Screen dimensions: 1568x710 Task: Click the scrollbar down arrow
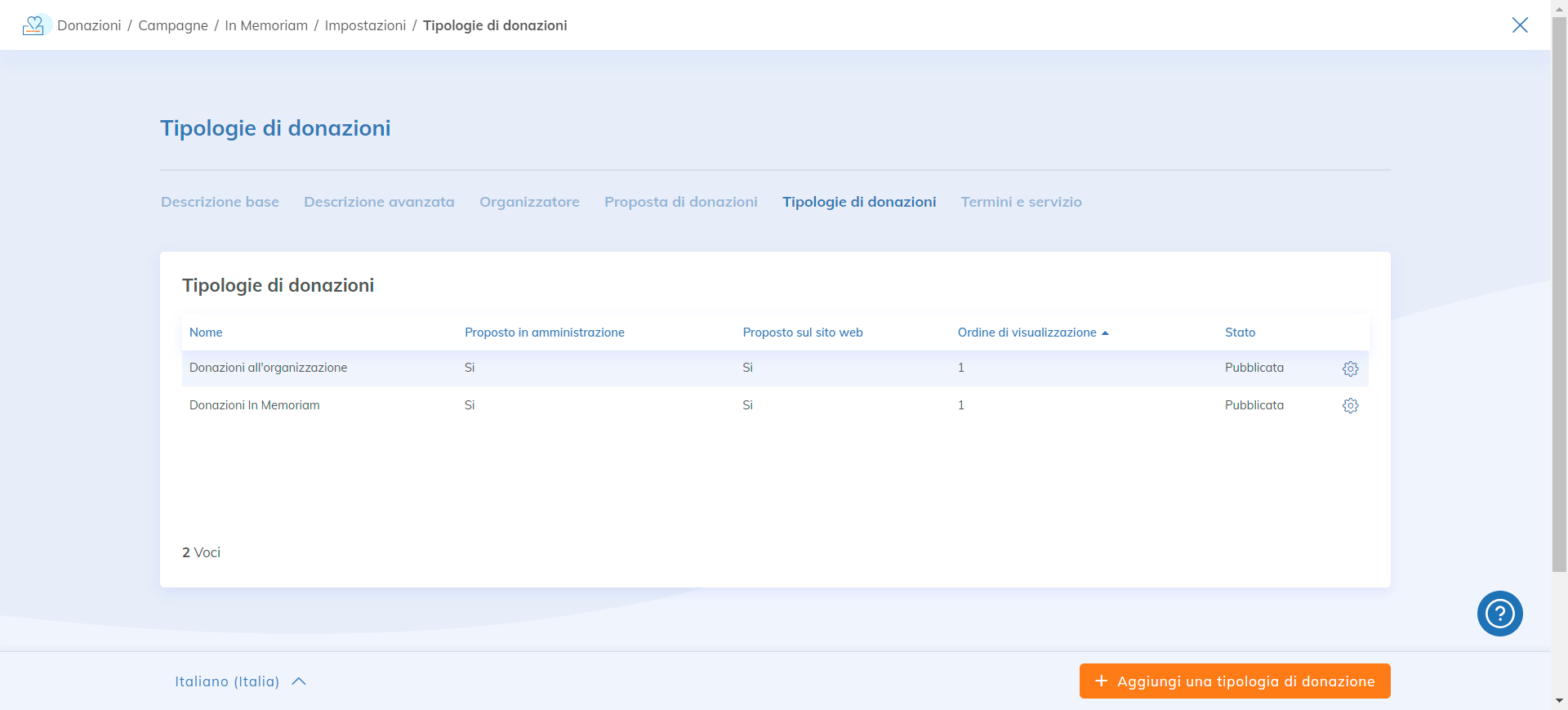click(1559, 700)
